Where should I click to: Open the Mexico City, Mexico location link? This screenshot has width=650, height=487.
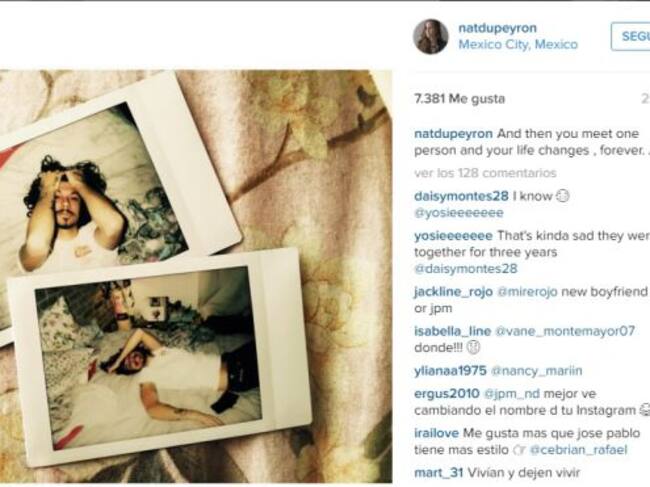(x=518, y=44)
